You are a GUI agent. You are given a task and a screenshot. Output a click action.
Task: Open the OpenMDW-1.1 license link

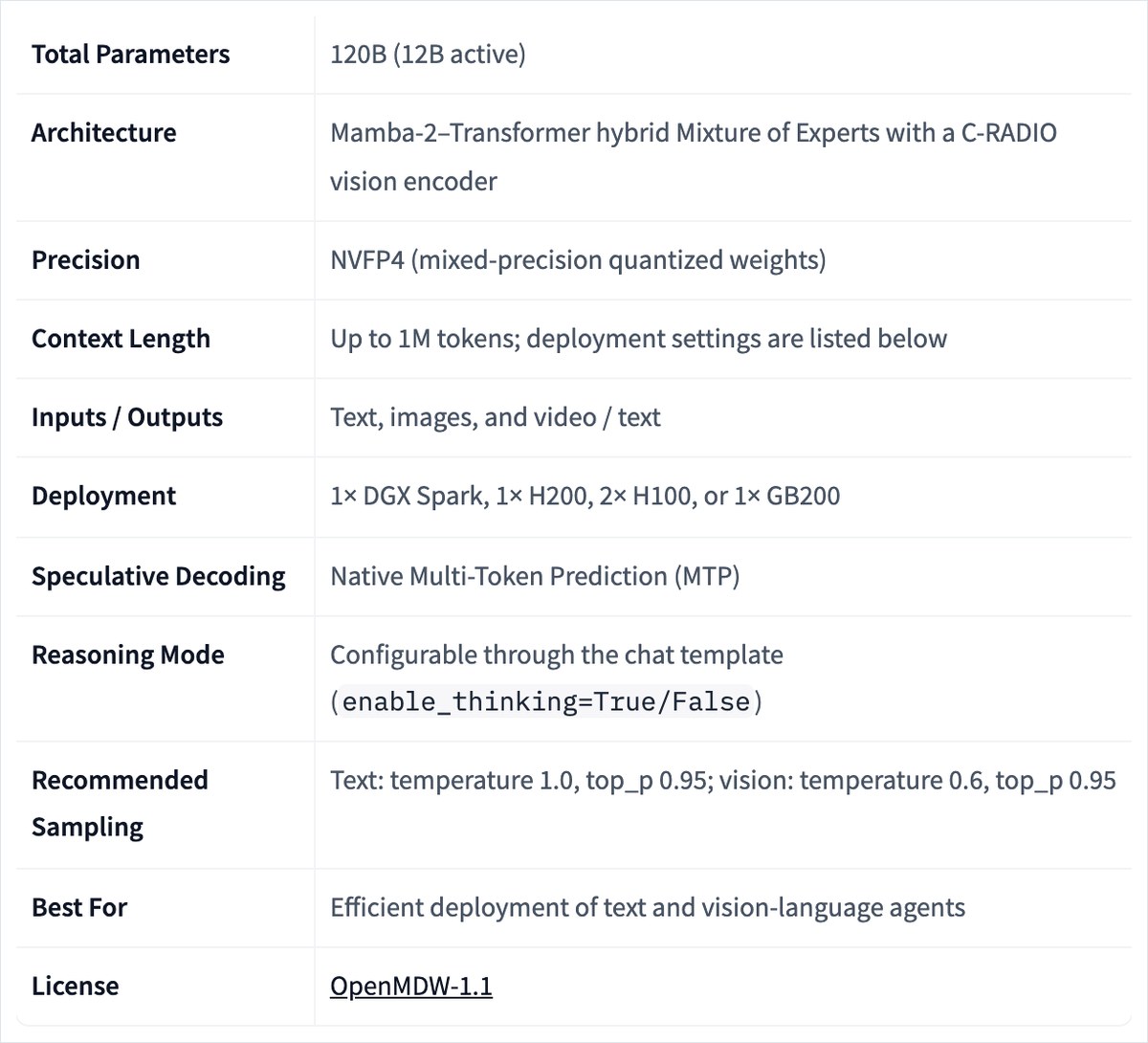click(410, 986)
